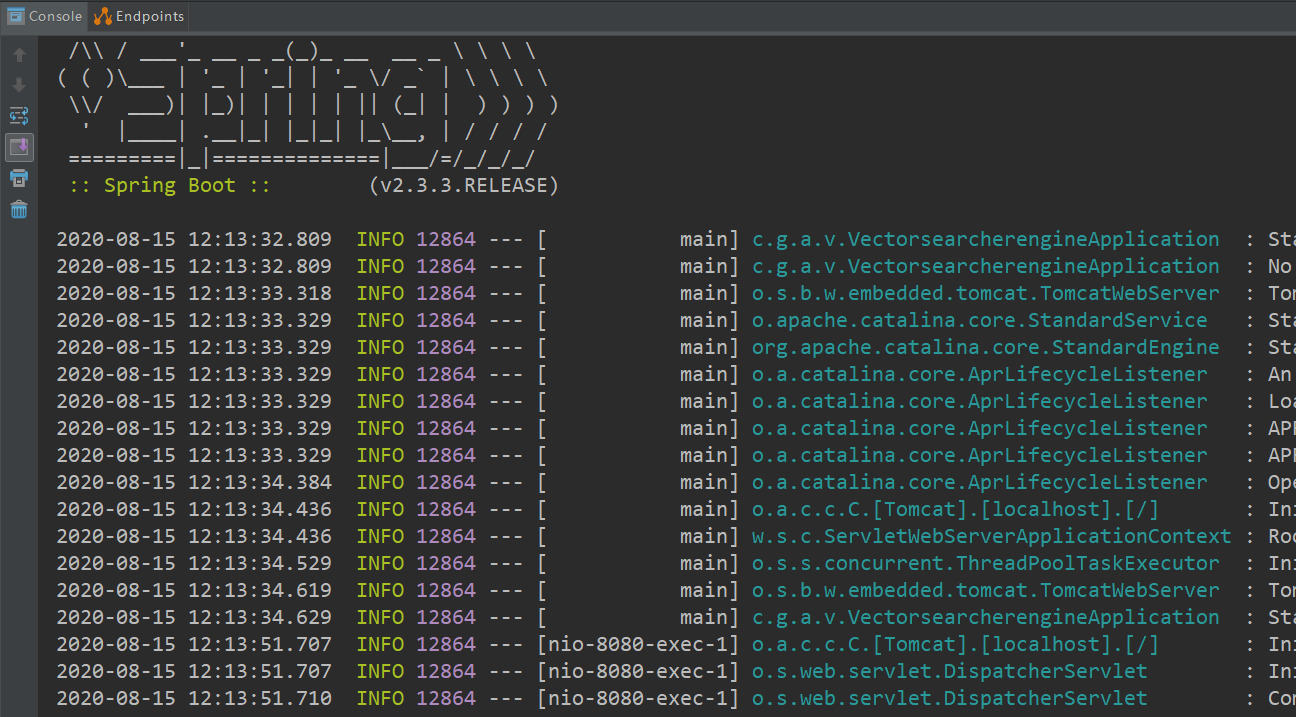Viewport: 1296px width, 717px height.
Task: Click the Down the Stack Trace arrow
Action: pyautogui.click(x=19, y=85)
